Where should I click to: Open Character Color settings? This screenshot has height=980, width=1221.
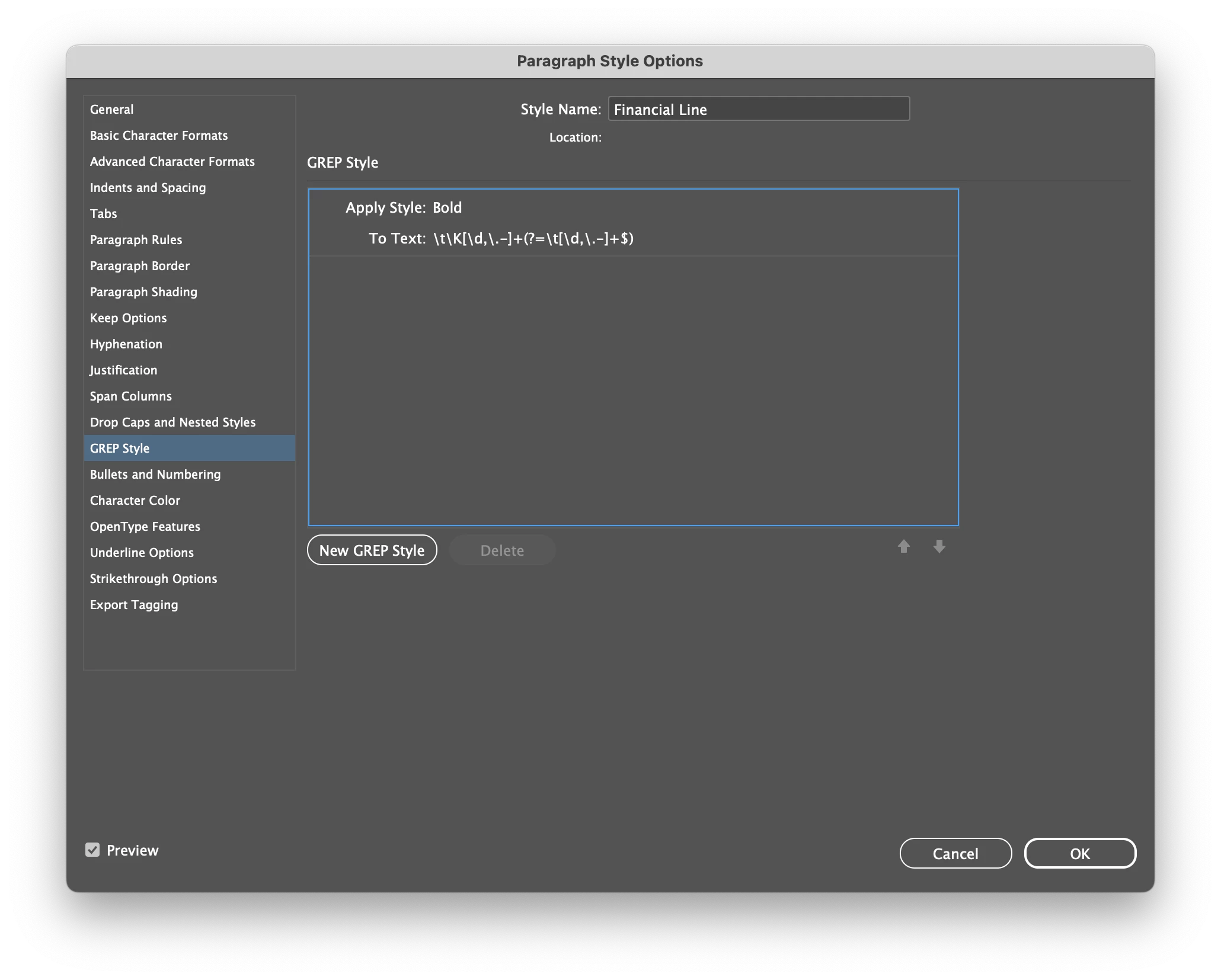point(135,501)
